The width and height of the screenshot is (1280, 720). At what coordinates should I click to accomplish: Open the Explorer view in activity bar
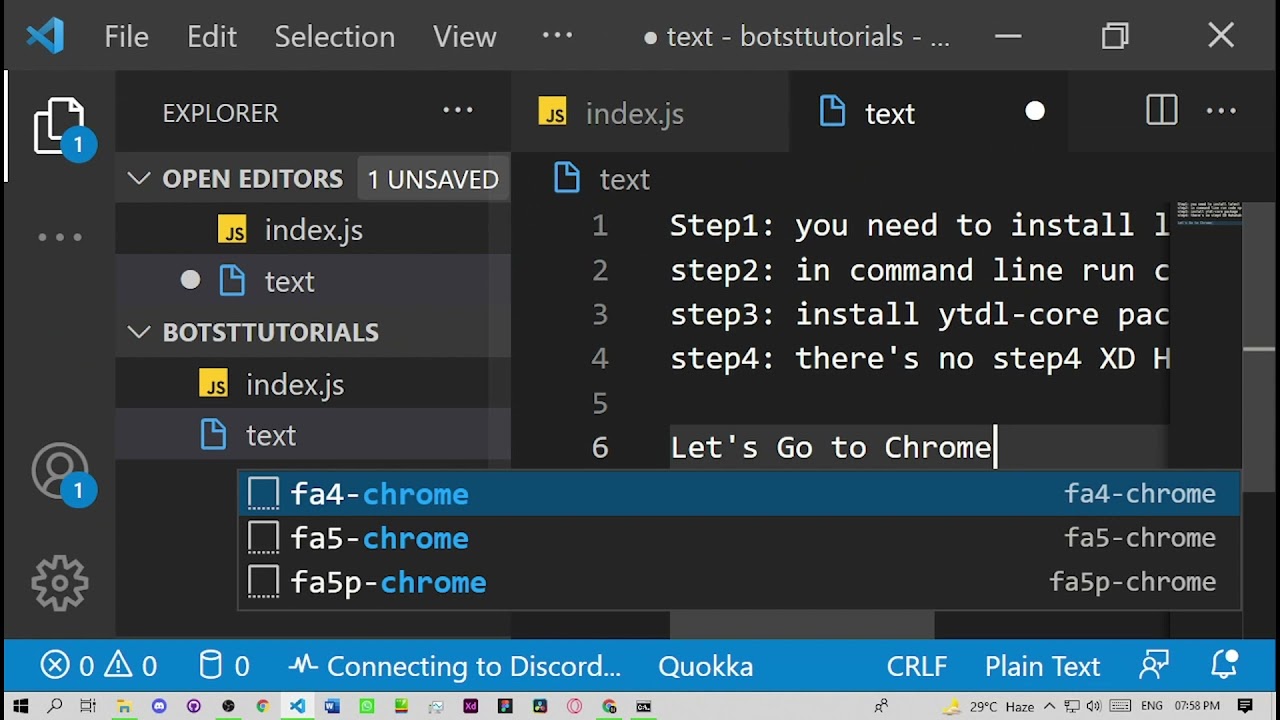coord(59,126)
